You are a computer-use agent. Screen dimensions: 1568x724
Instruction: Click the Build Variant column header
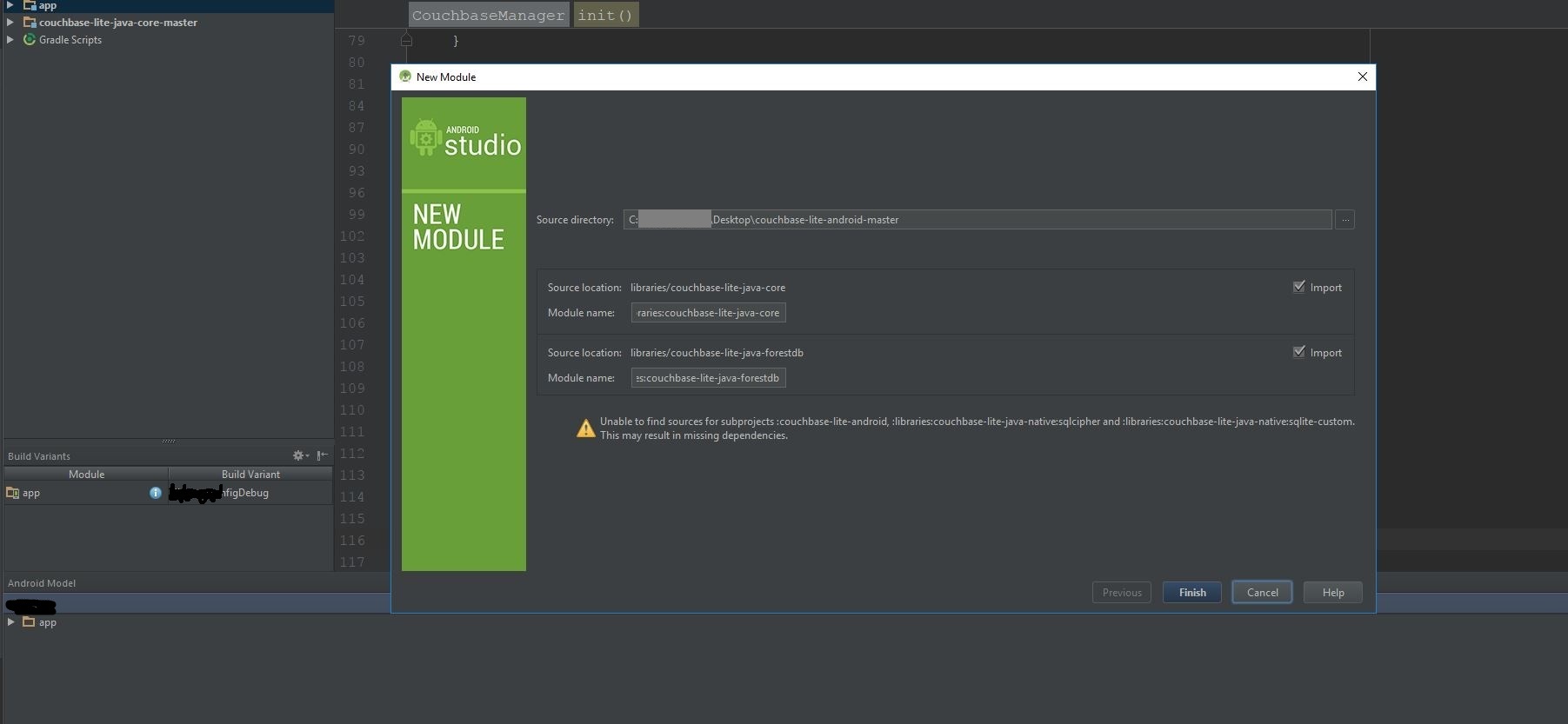[250, 475]
